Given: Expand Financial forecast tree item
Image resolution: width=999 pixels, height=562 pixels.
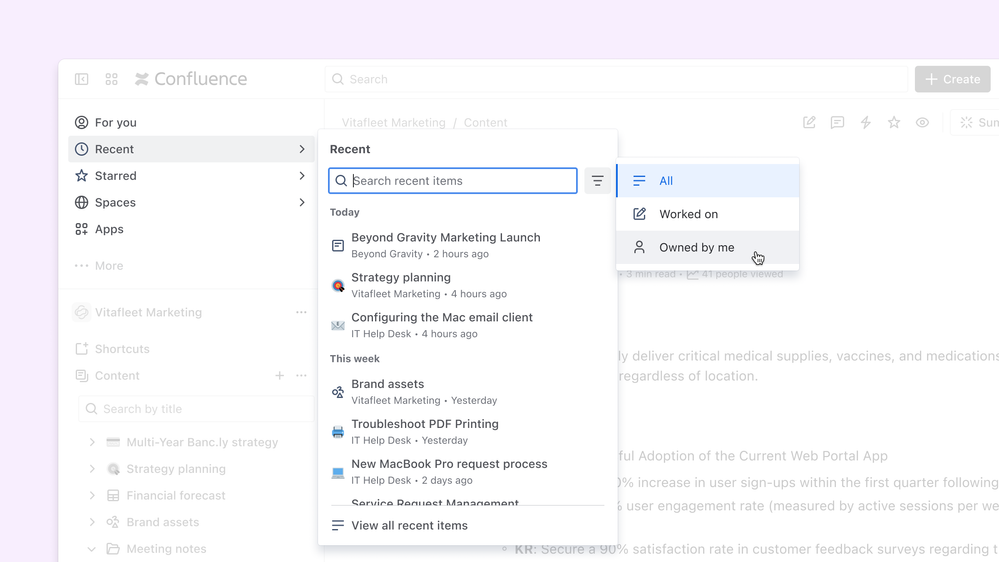Looking at the screenshot, I should point(92,496).
